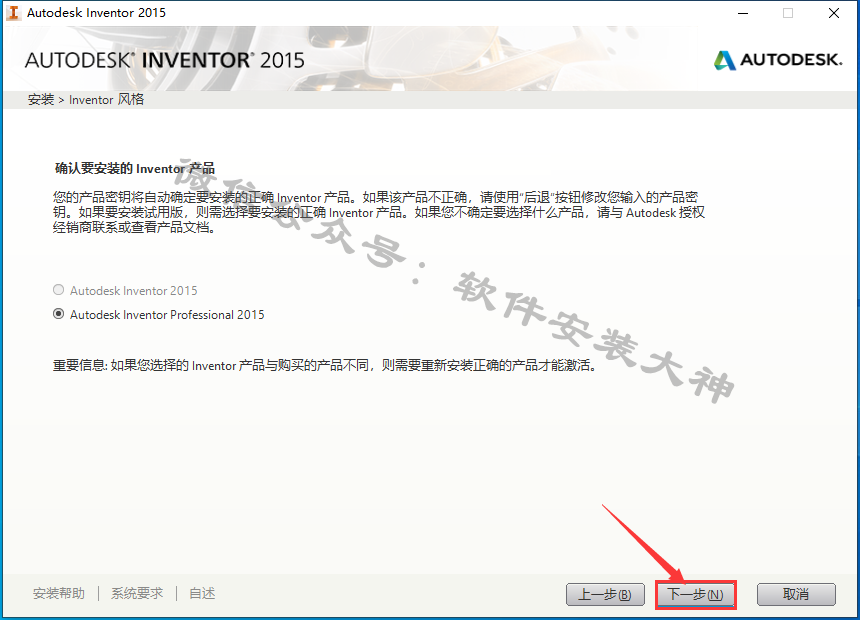This screenshot has height=620, width=860.
Task: Click the AUTODESK INVENTOR 2015 banner title
Action: coord(165,60)
